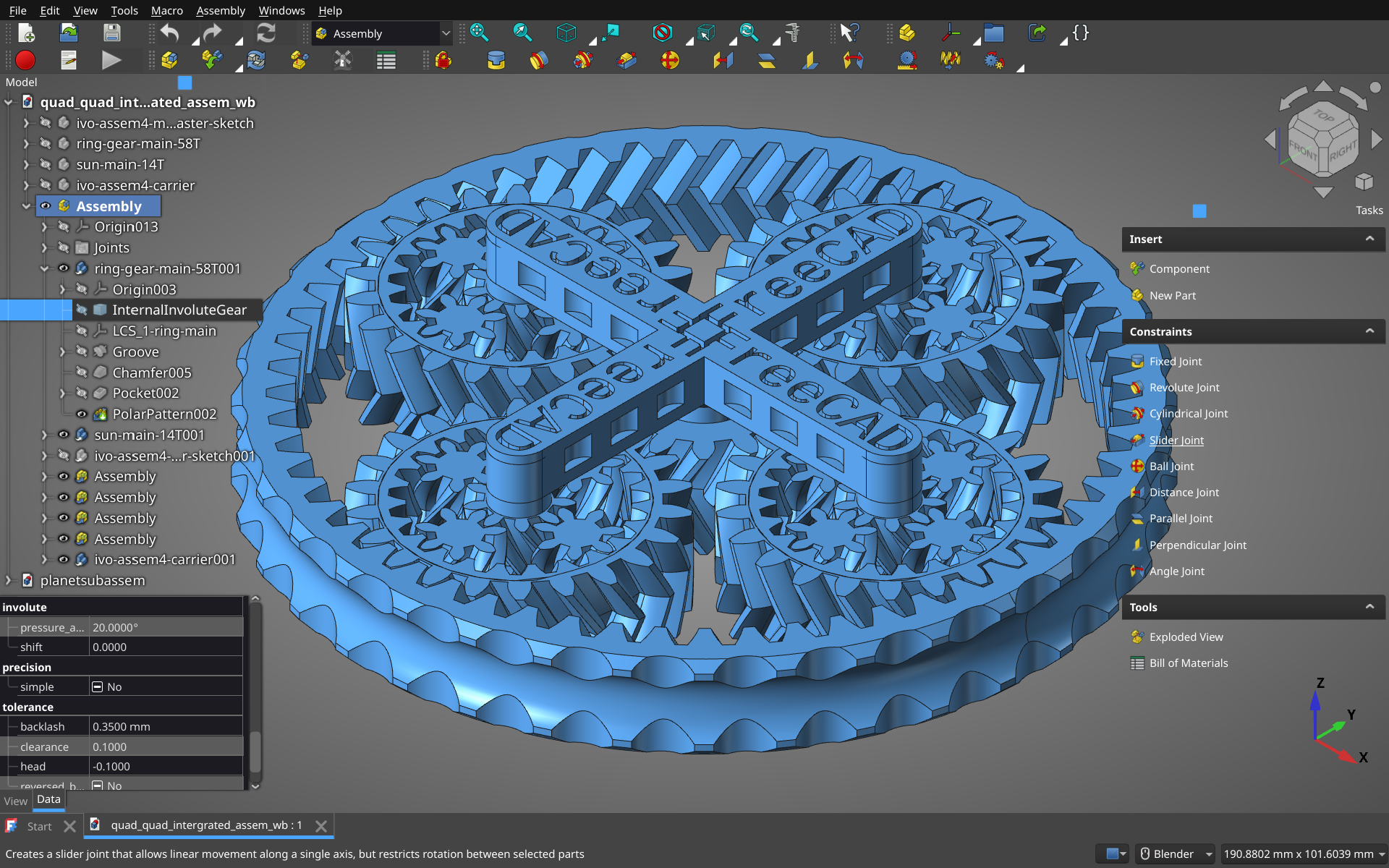Toggle visibility of PolarPattern002
This screenshot has height=868, width=1389.
82,414
